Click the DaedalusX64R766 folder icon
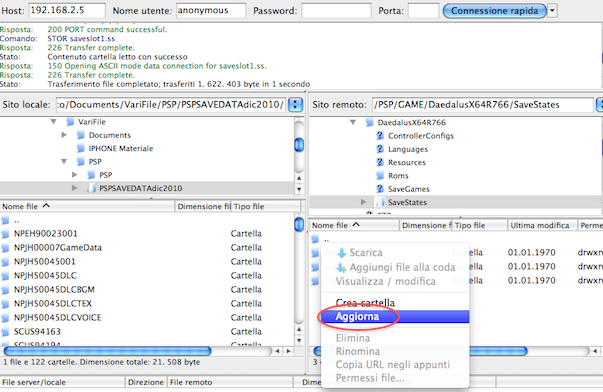603x392 pixels. pos(369,122)
